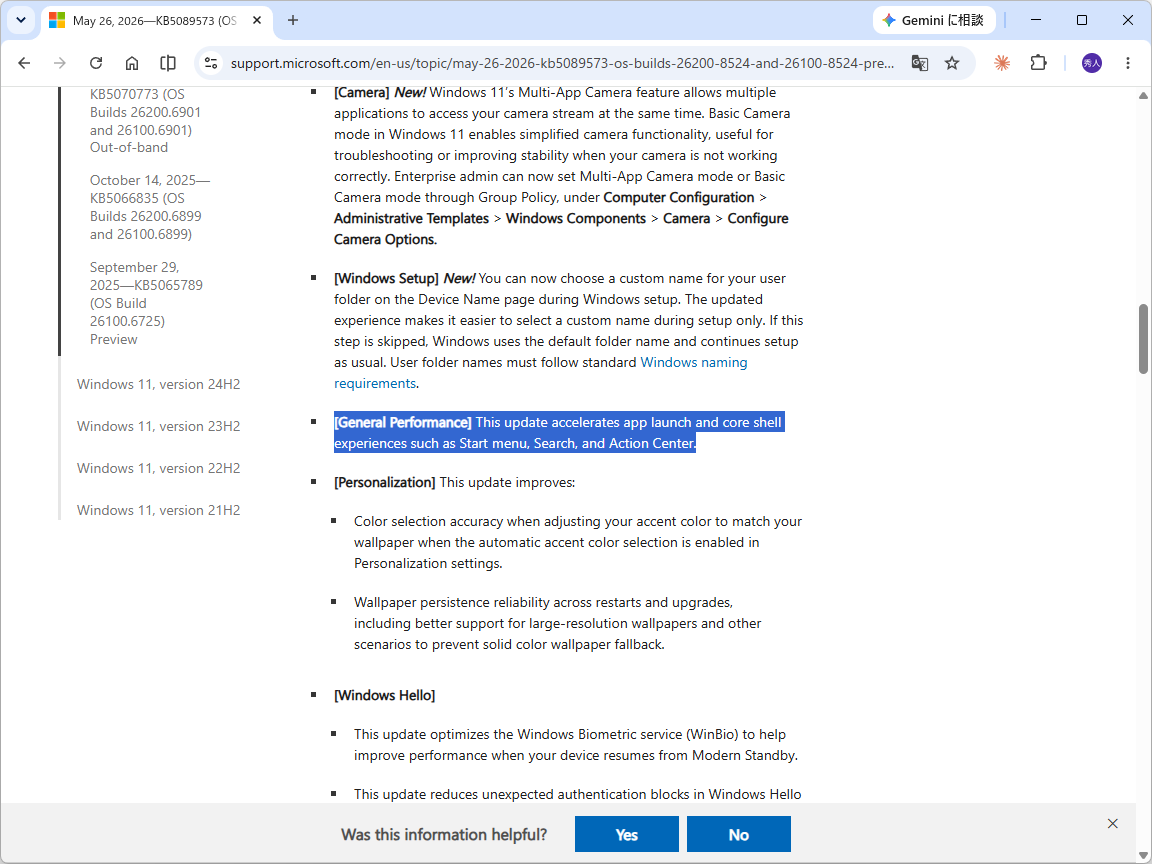Click the [Camera] heading text
The width and height of the screenshot is (1152, 864).
click(x=361, y=93)
